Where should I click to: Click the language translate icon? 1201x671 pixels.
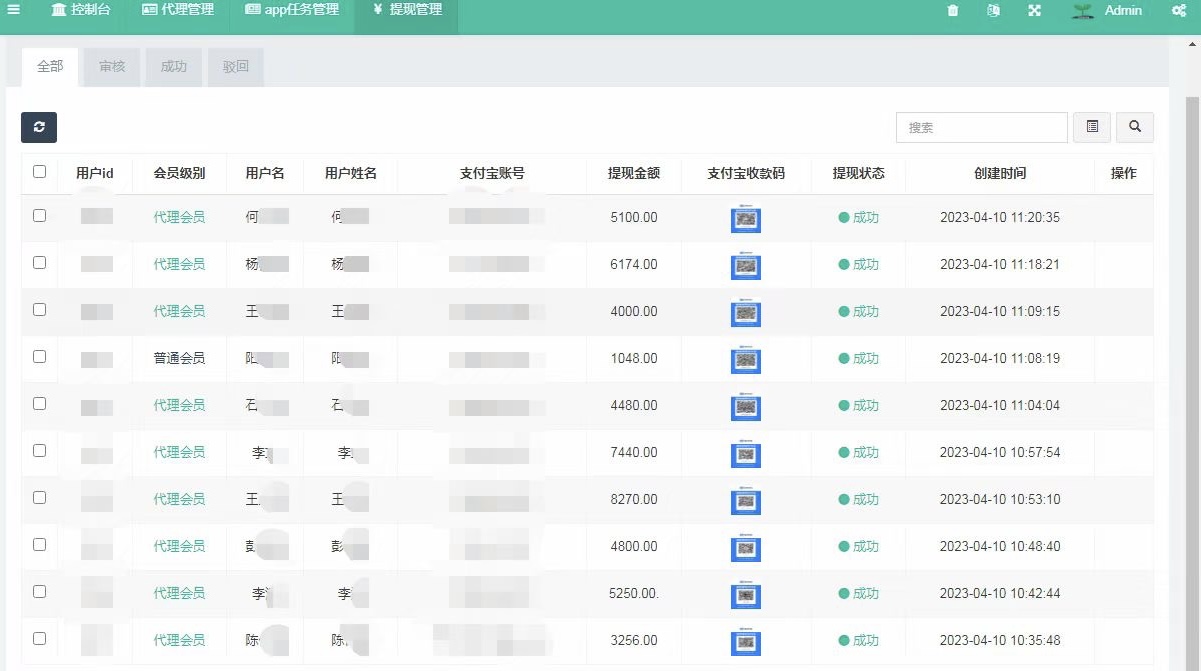click(993, 11)
